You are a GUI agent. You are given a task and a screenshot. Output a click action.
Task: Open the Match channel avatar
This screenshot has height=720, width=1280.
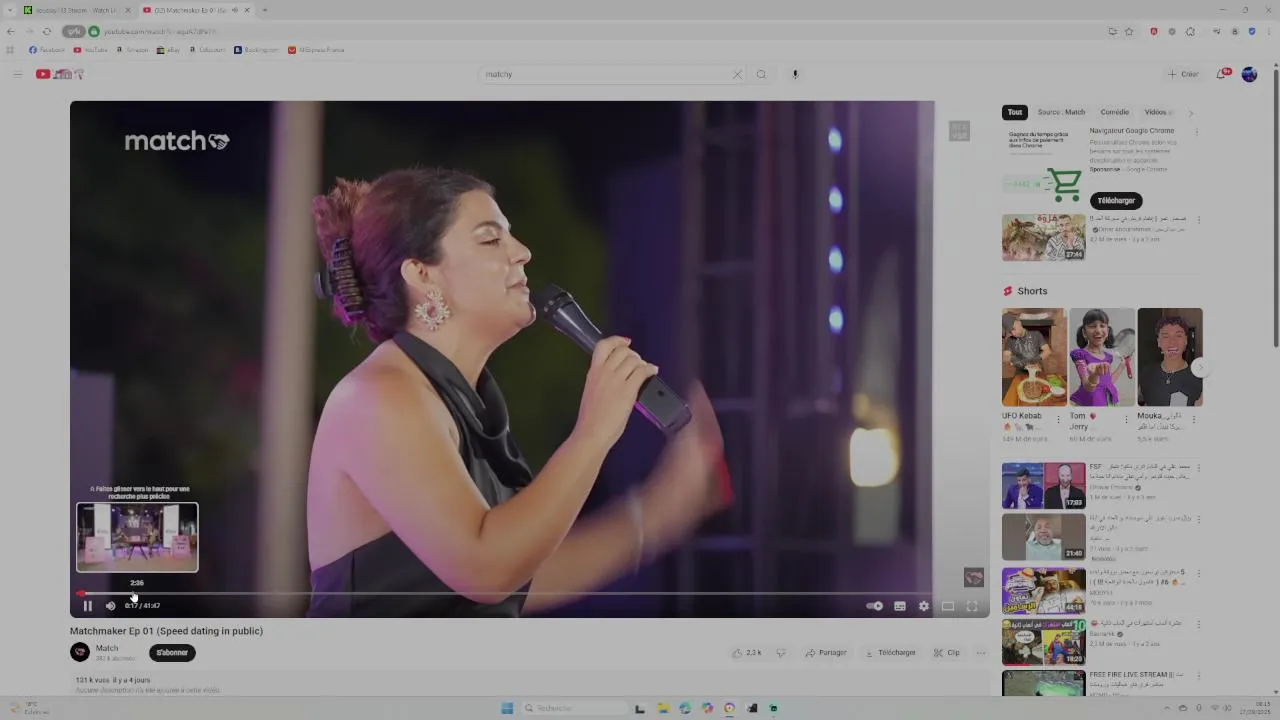point(80,652)
